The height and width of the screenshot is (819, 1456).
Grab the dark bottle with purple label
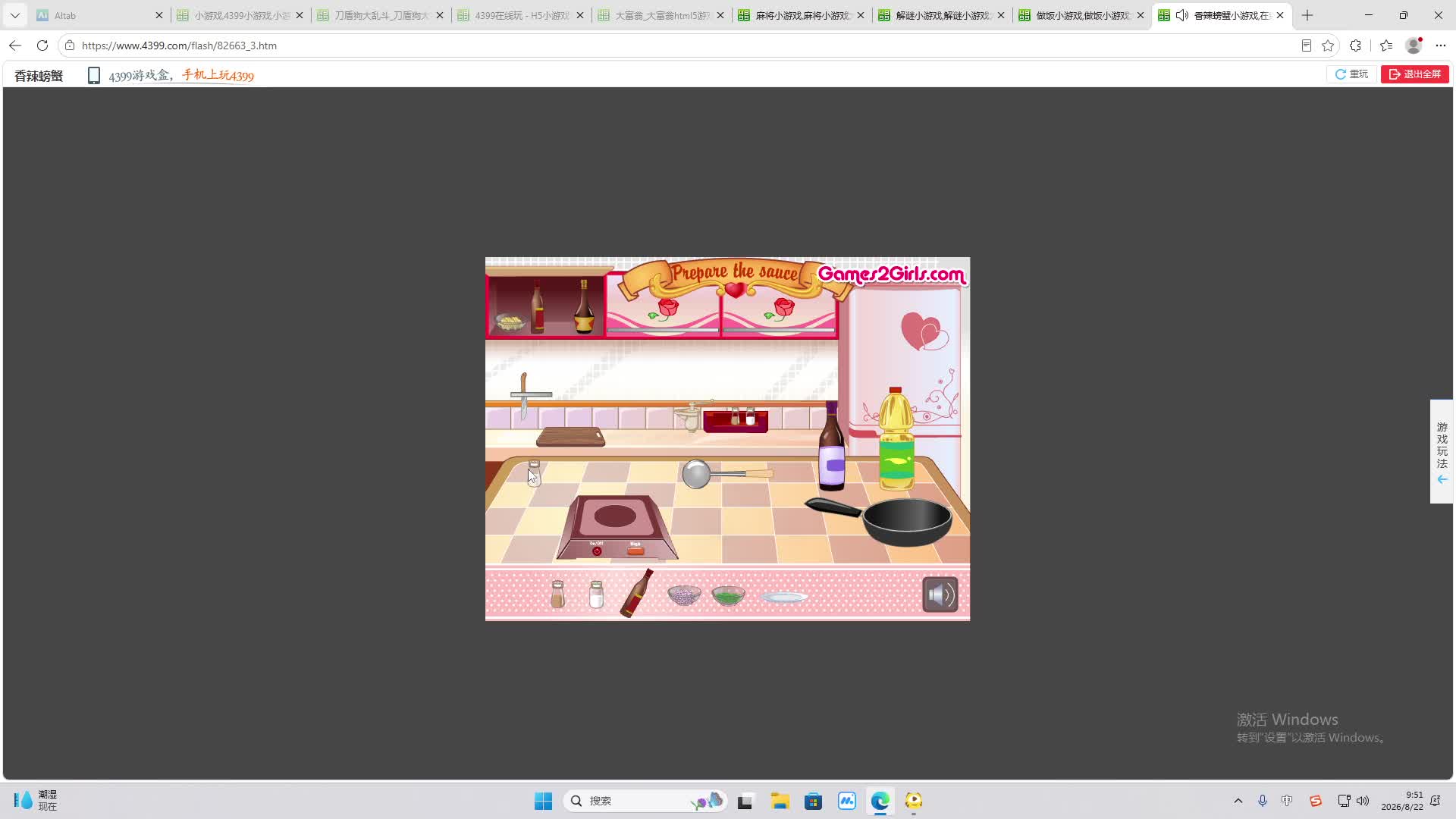pos(832,447)
